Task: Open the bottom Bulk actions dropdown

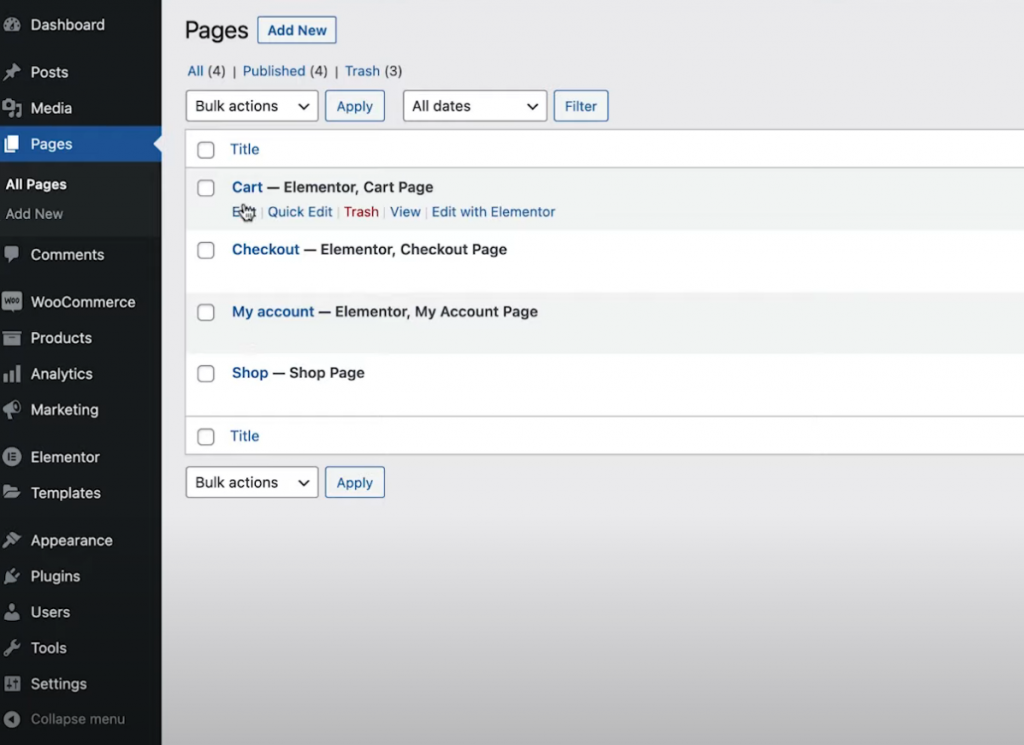Action: coord(252,482)
